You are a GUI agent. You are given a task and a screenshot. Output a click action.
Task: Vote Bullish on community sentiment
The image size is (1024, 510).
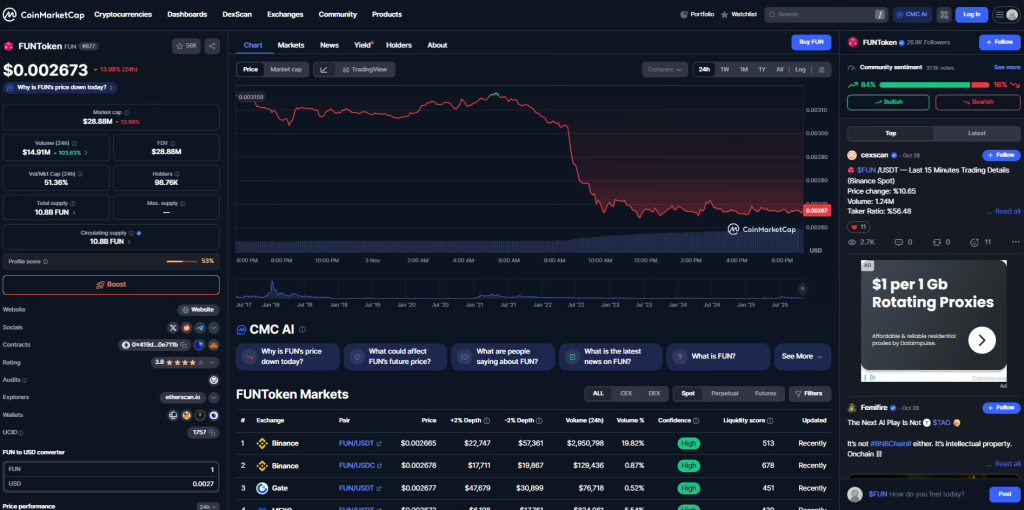888,102
